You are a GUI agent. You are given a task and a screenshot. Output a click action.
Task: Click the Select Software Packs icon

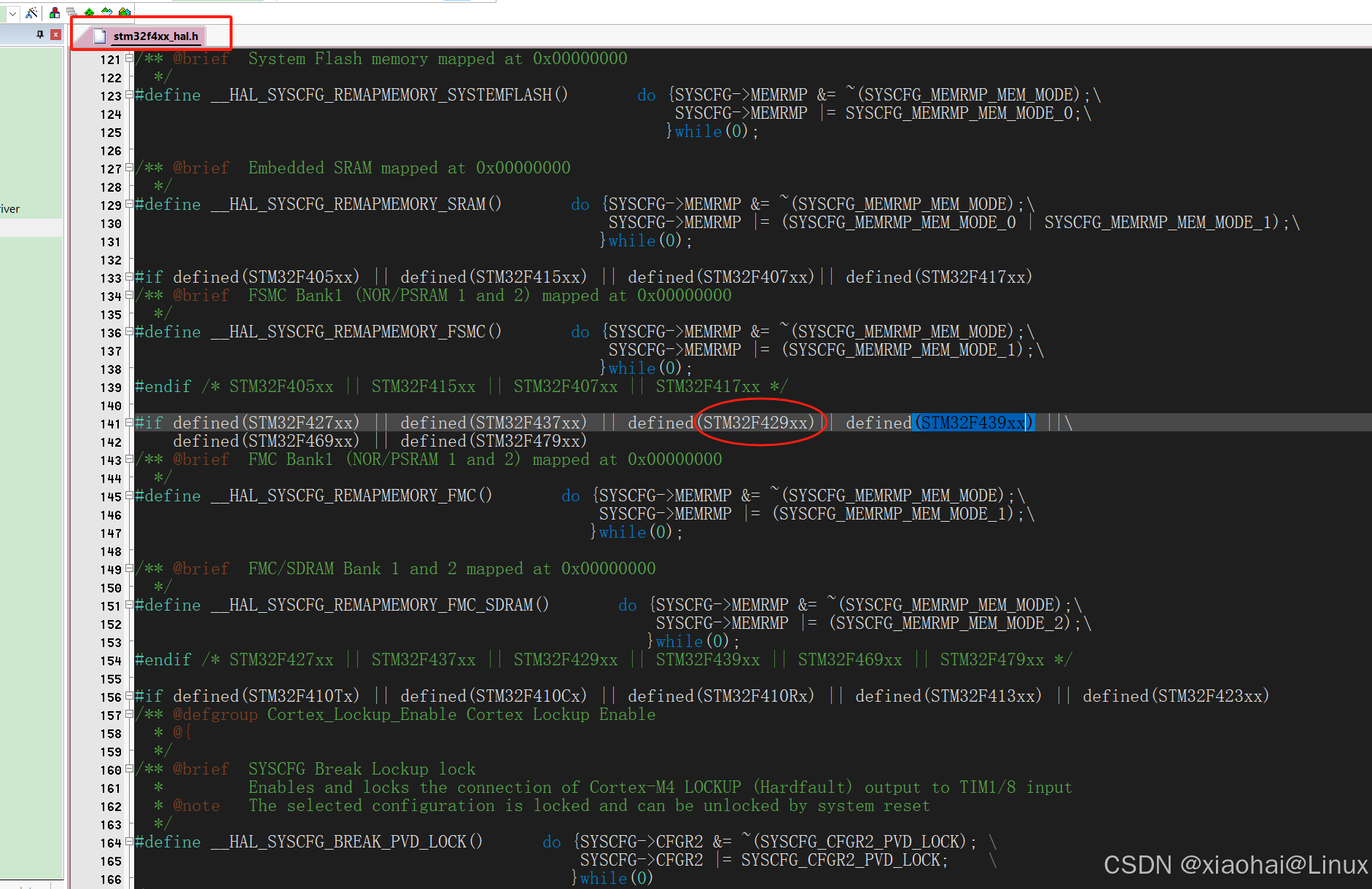tap(107, 12)
